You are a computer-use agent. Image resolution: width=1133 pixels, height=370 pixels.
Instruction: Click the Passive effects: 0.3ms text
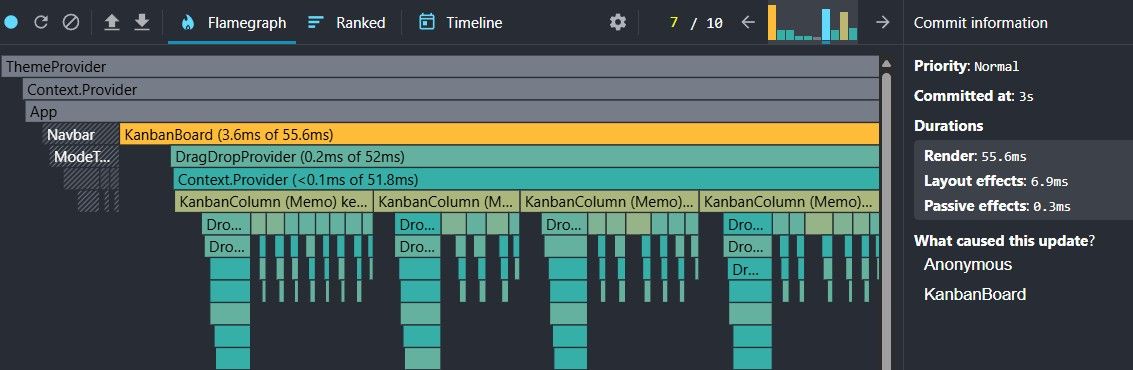[x=997, y=206]
